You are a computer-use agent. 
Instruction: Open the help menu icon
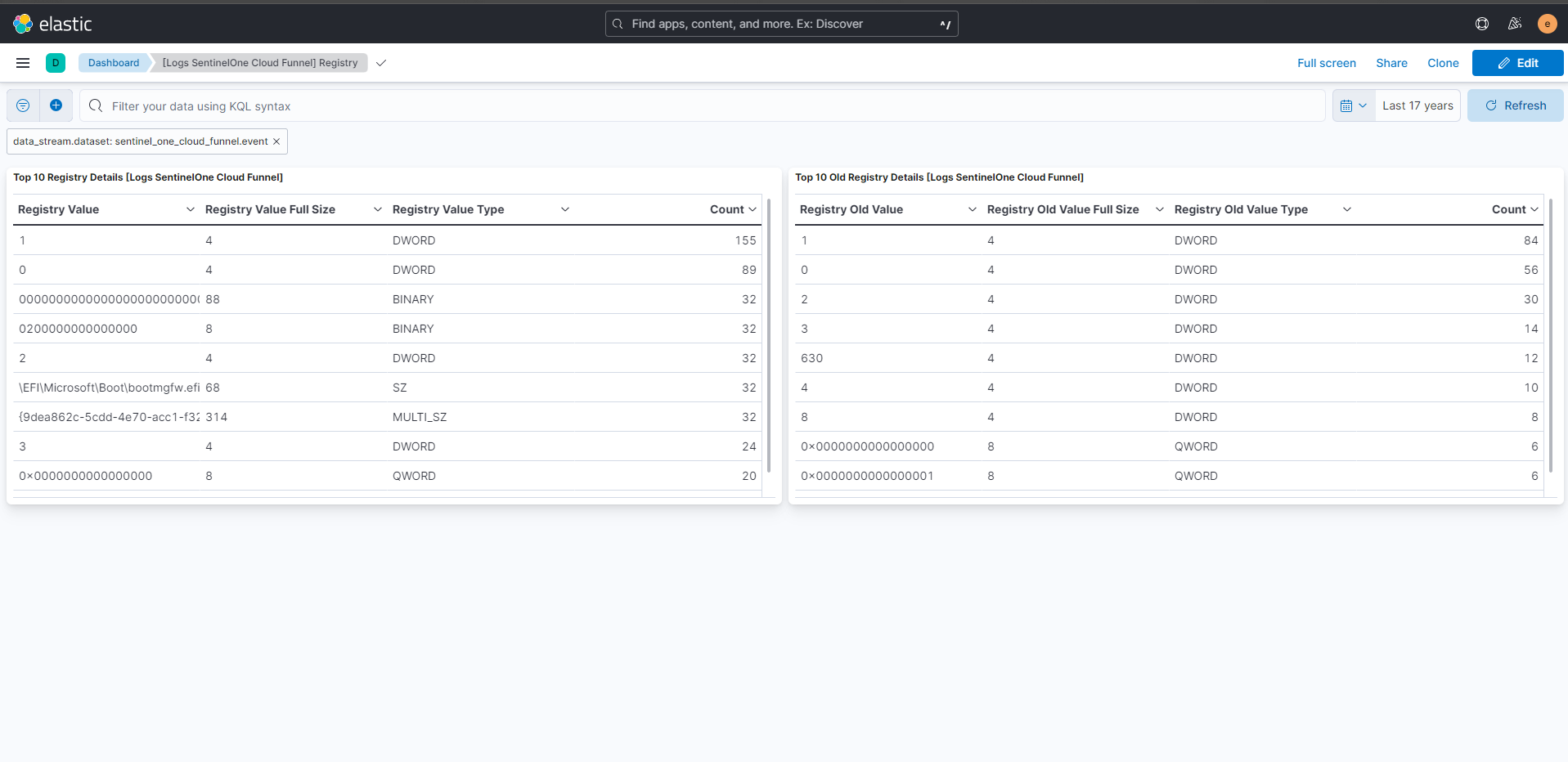(x=1482, y=24)
